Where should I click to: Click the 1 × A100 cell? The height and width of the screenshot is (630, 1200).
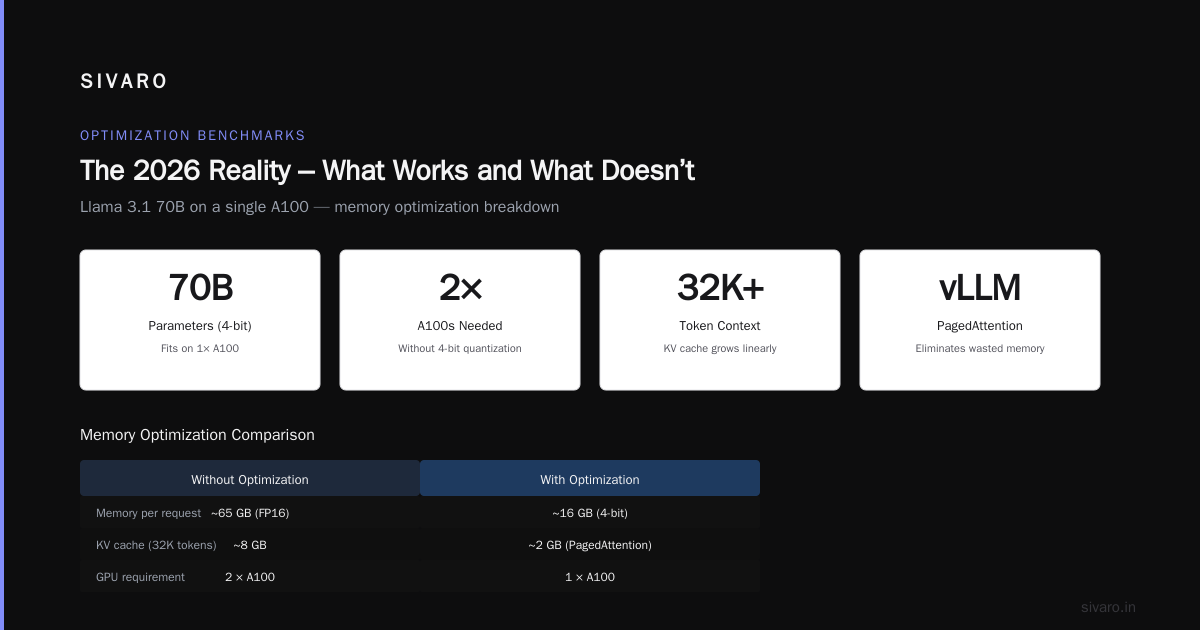[590, 577]
